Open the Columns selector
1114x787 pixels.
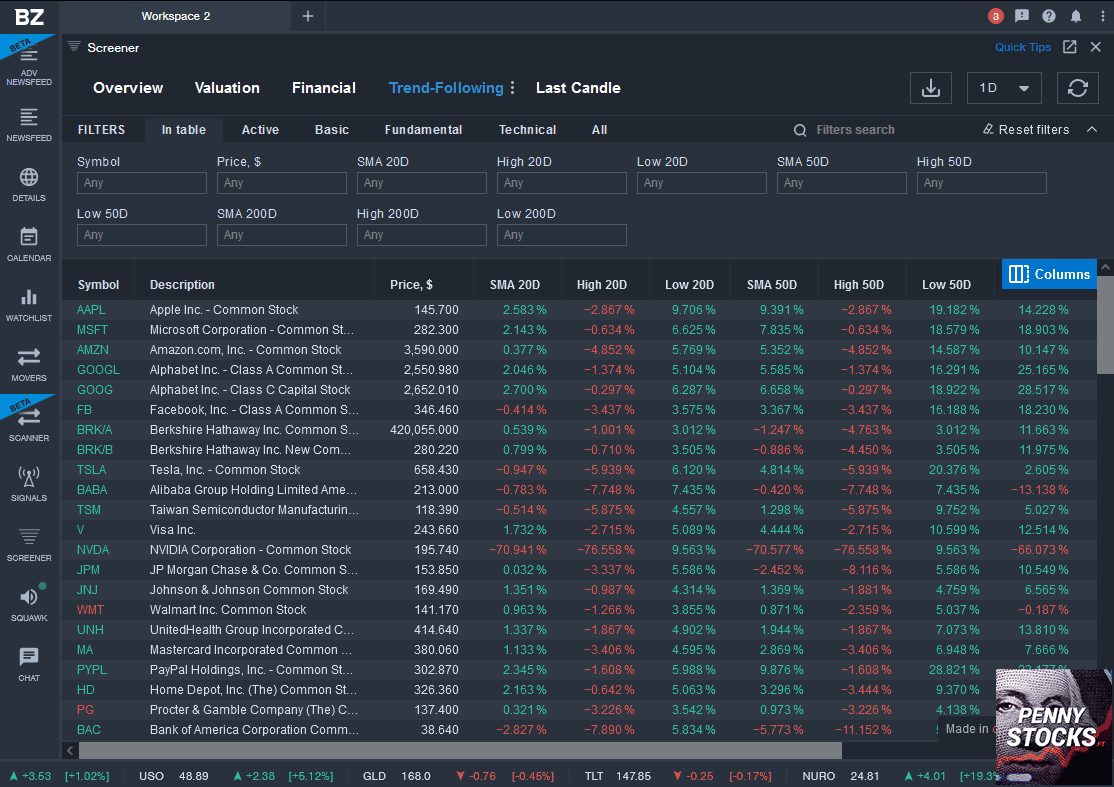pyautogui.click(x=1049, y=274)
